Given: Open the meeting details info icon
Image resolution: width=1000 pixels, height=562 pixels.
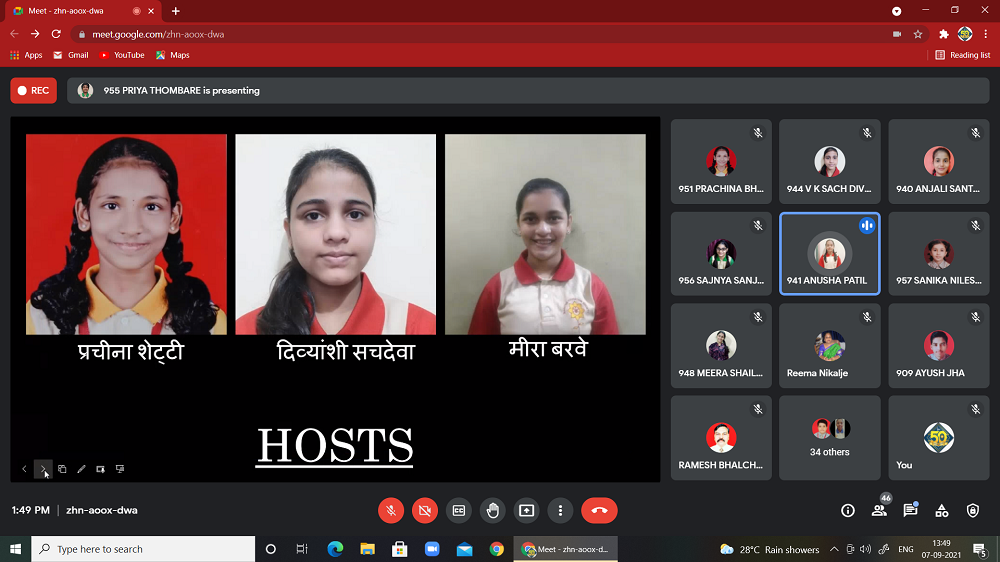Looking at the screenshot, I should tap(848, 510).
